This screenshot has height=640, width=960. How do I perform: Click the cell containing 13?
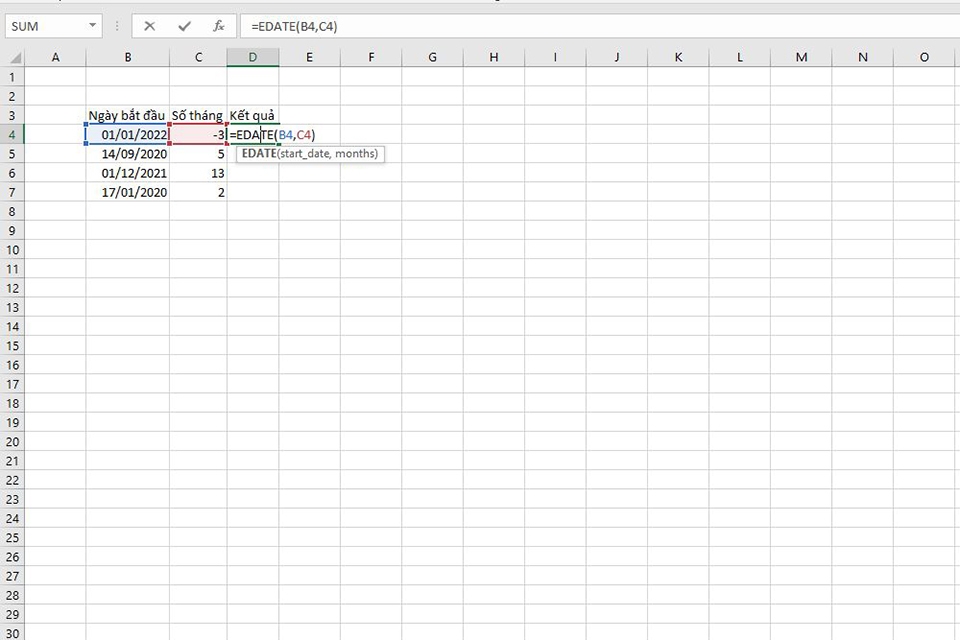[x=198, y=173]
